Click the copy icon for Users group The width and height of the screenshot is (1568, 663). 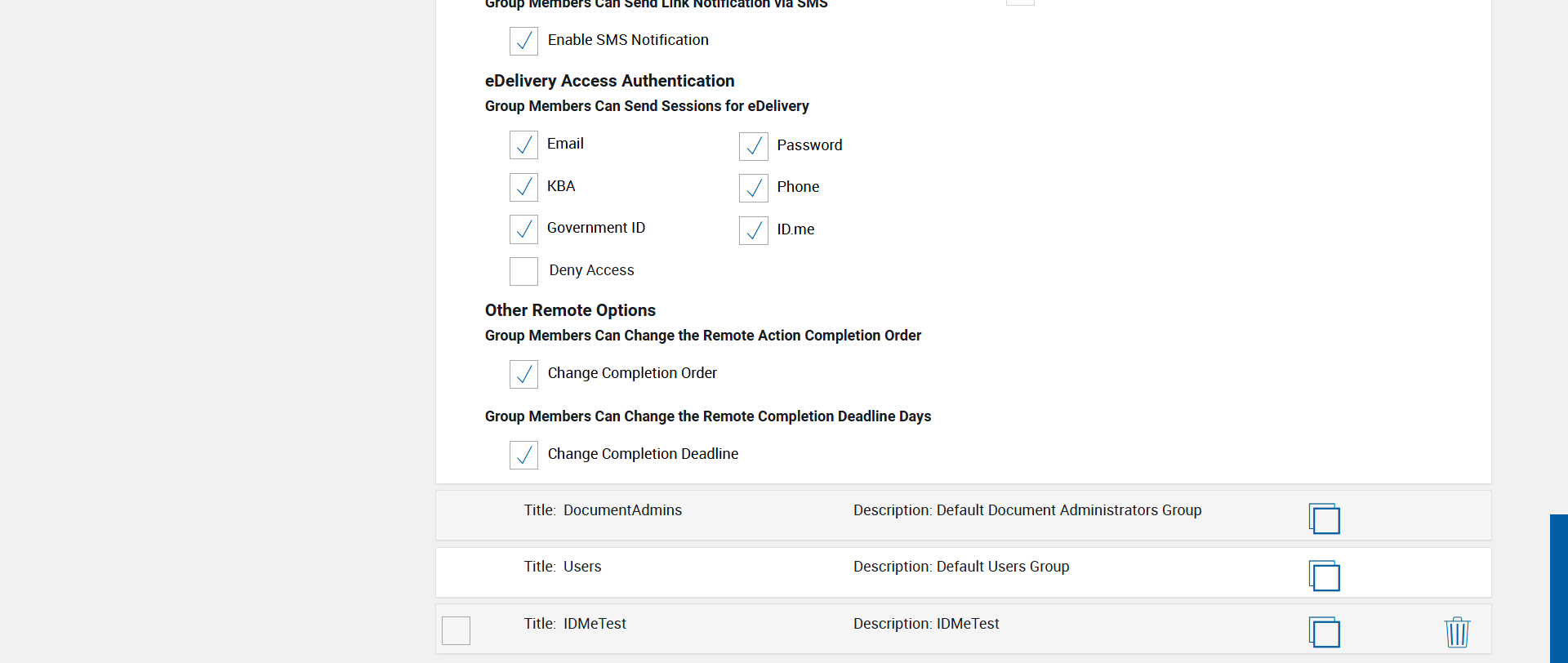tap(1324, 576)
